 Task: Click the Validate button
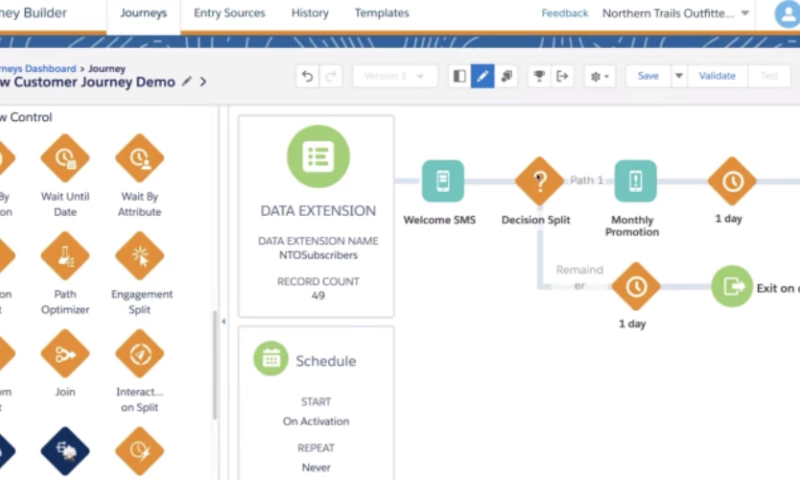click(x=717, y=76)
